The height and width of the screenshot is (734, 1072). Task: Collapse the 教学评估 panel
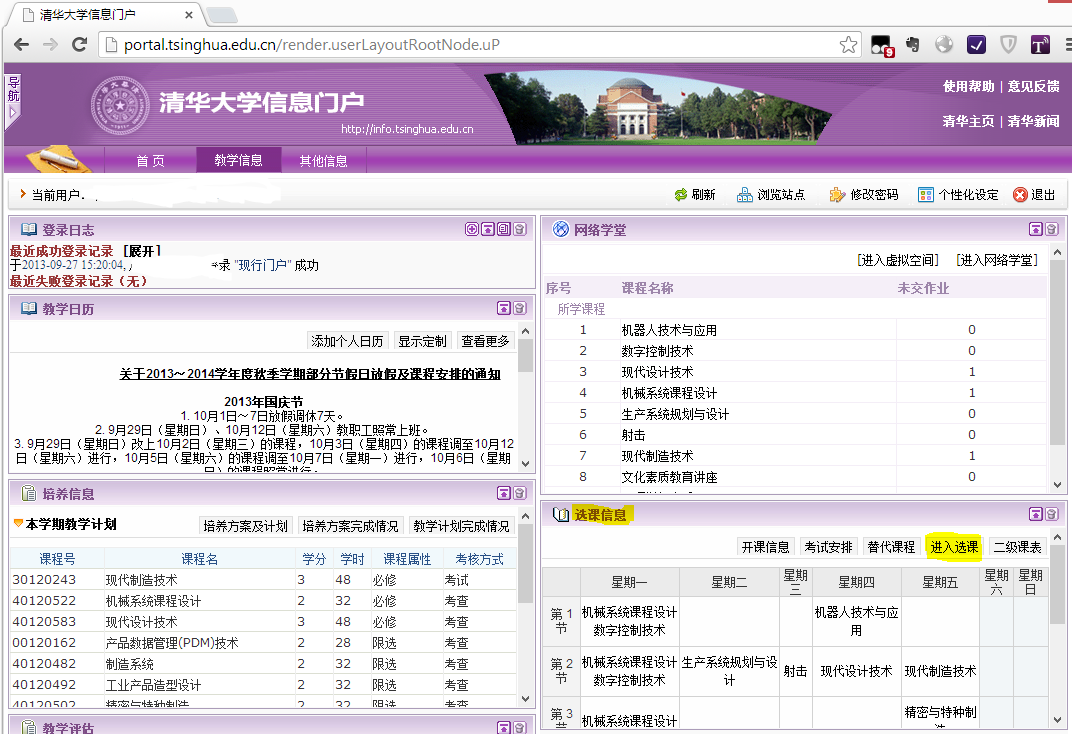point(504,728)
